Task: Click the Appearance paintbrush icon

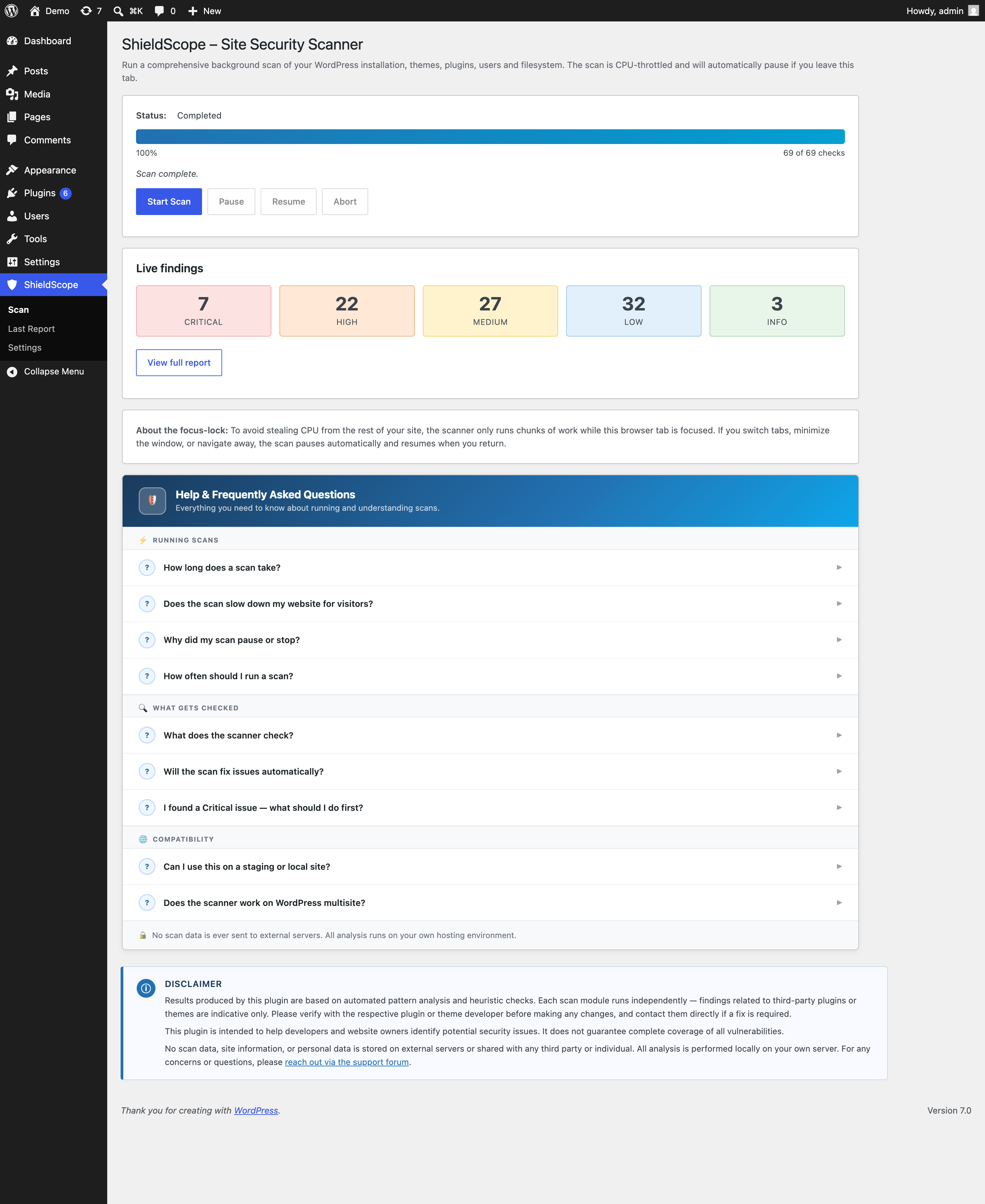Action: click(12, 170)
